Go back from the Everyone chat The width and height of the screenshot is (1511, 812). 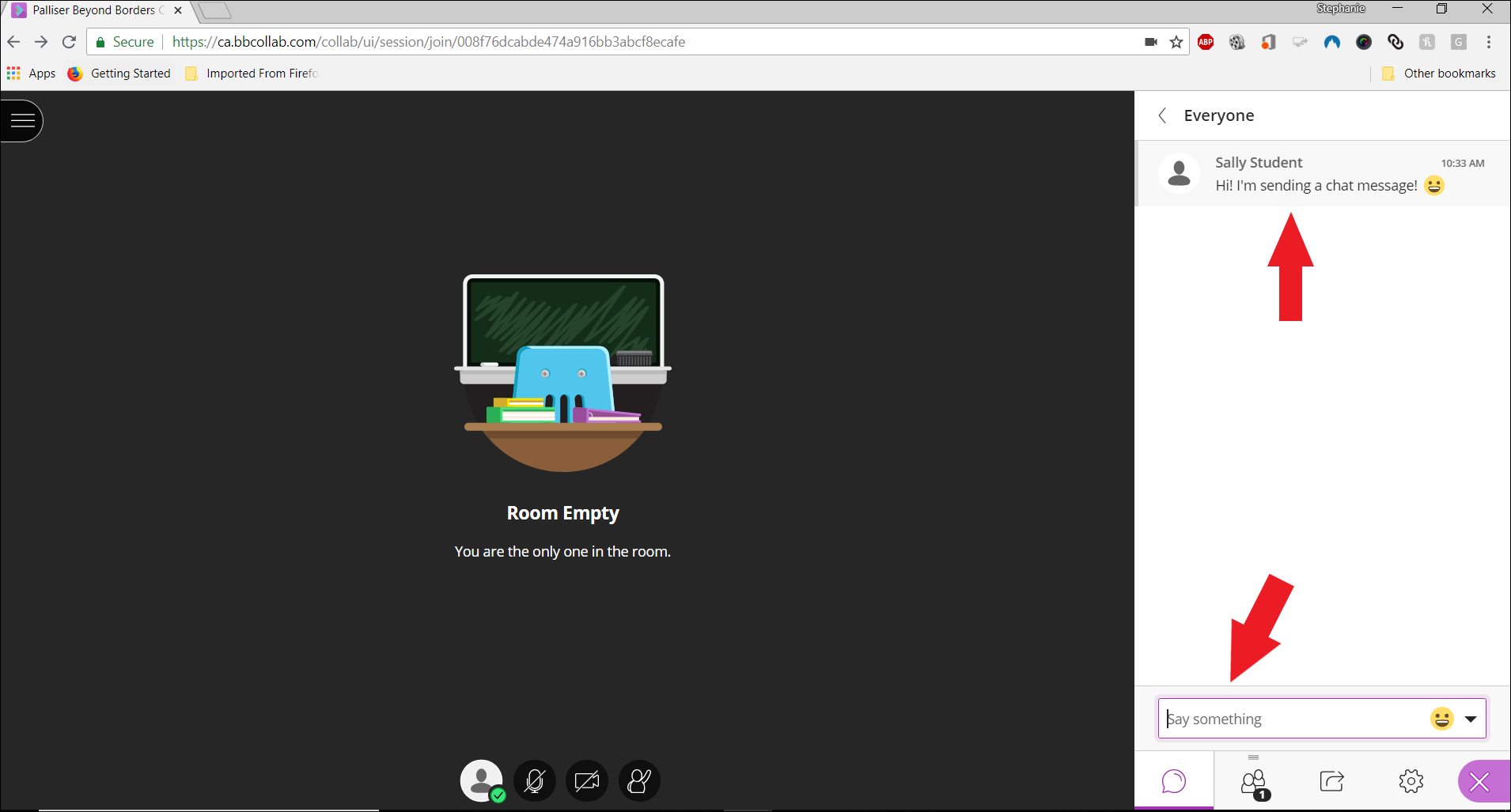tap(1162, 115)
